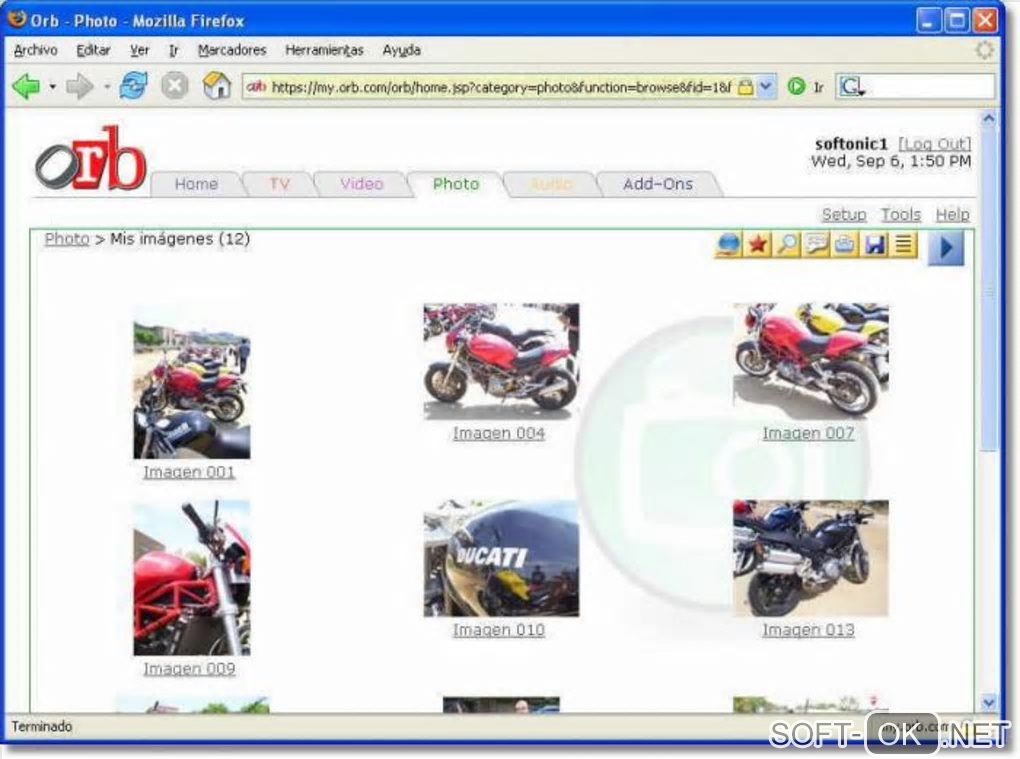Click the Imagen 009 red frame thumbnail

pos(192,578)
